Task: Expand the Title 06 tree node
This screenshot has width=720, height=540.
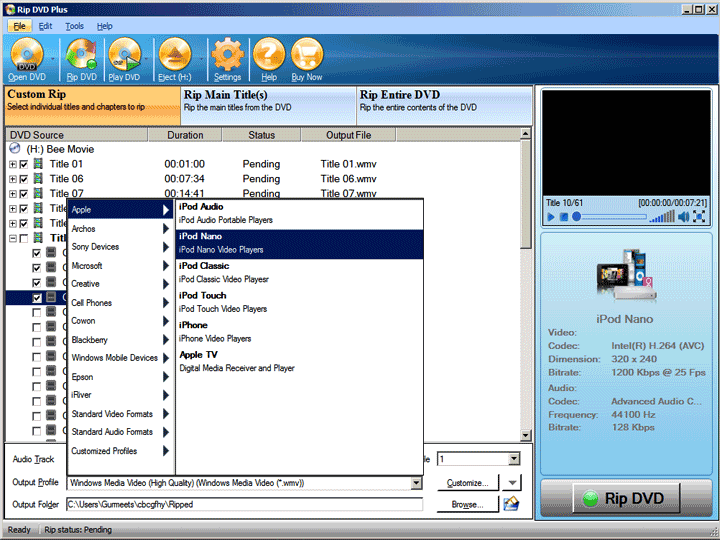Action: 13,179
